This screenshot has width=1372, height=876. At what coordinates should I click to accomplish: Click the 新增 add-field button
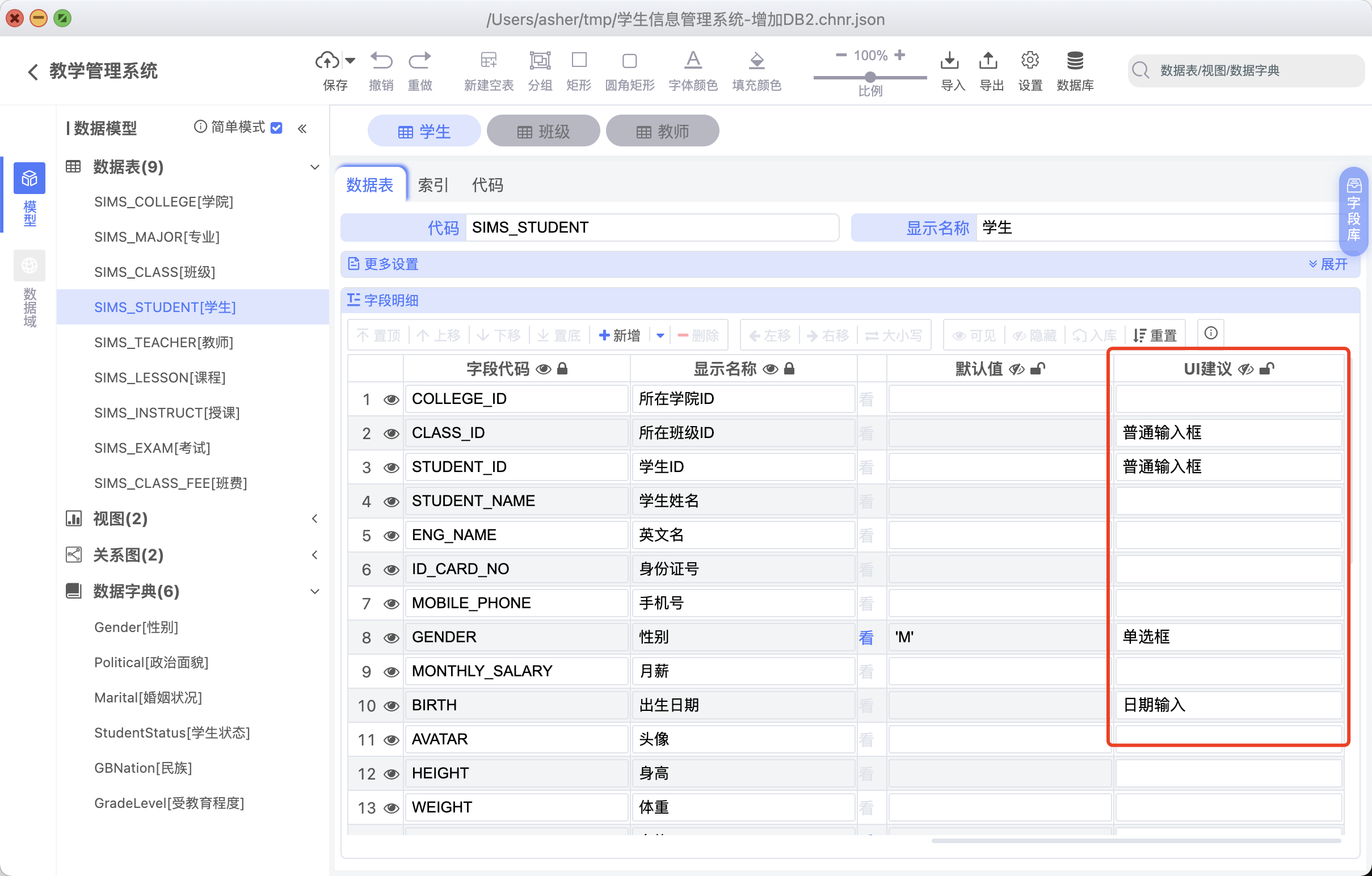click(x=620, y=335)
